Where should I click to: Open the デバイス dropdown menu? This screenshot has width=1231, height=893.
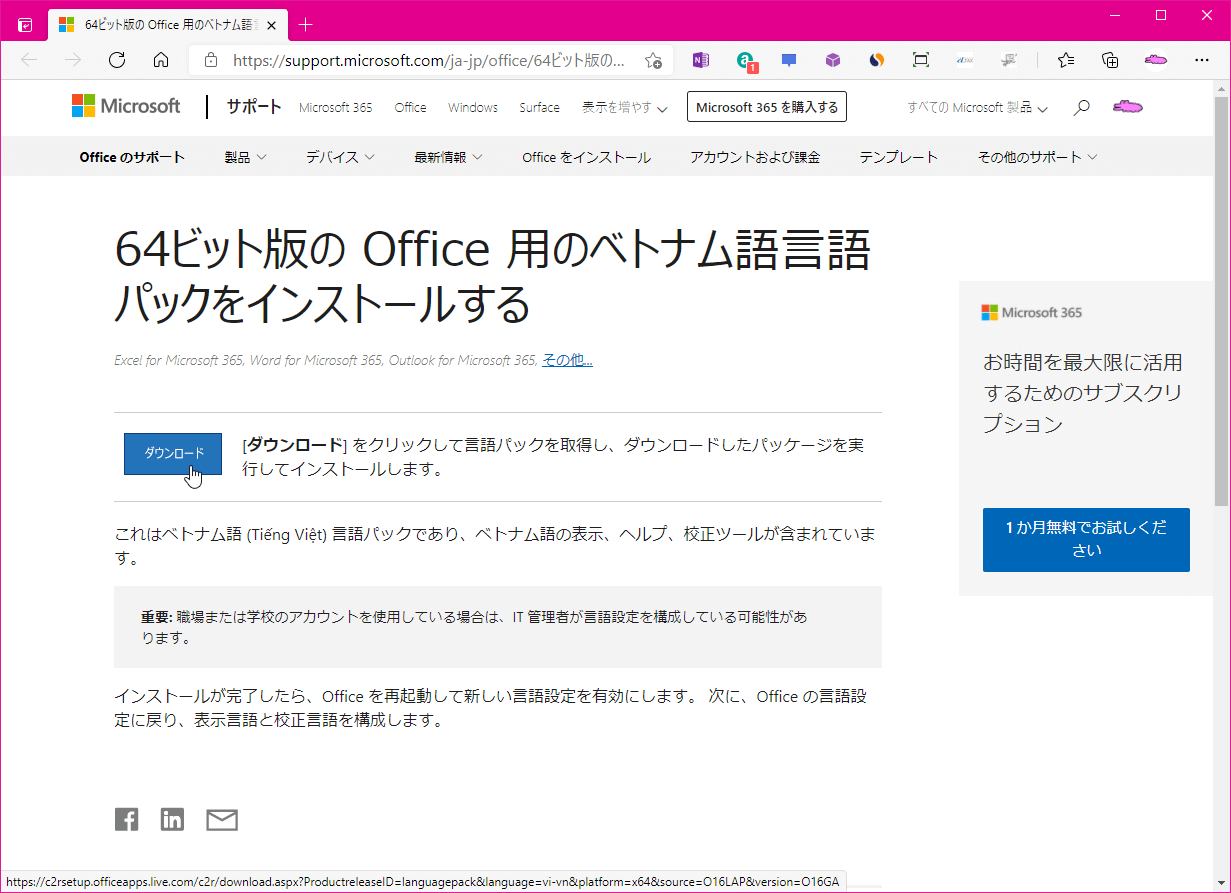click(x=340, y=157)
